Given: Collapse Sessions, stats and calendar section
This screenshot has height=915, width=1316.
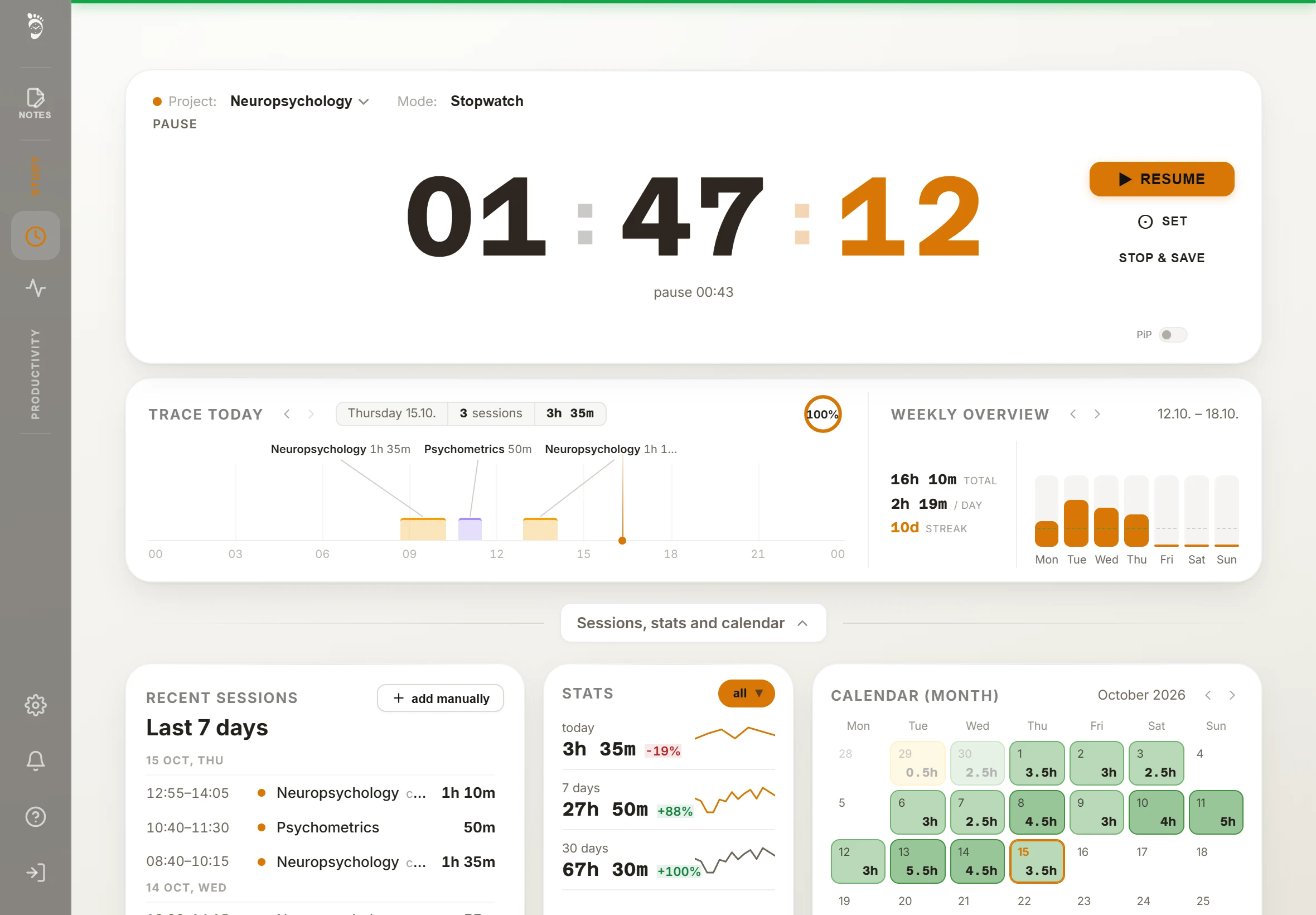Looking at the screenshot, I should (693, 623).
